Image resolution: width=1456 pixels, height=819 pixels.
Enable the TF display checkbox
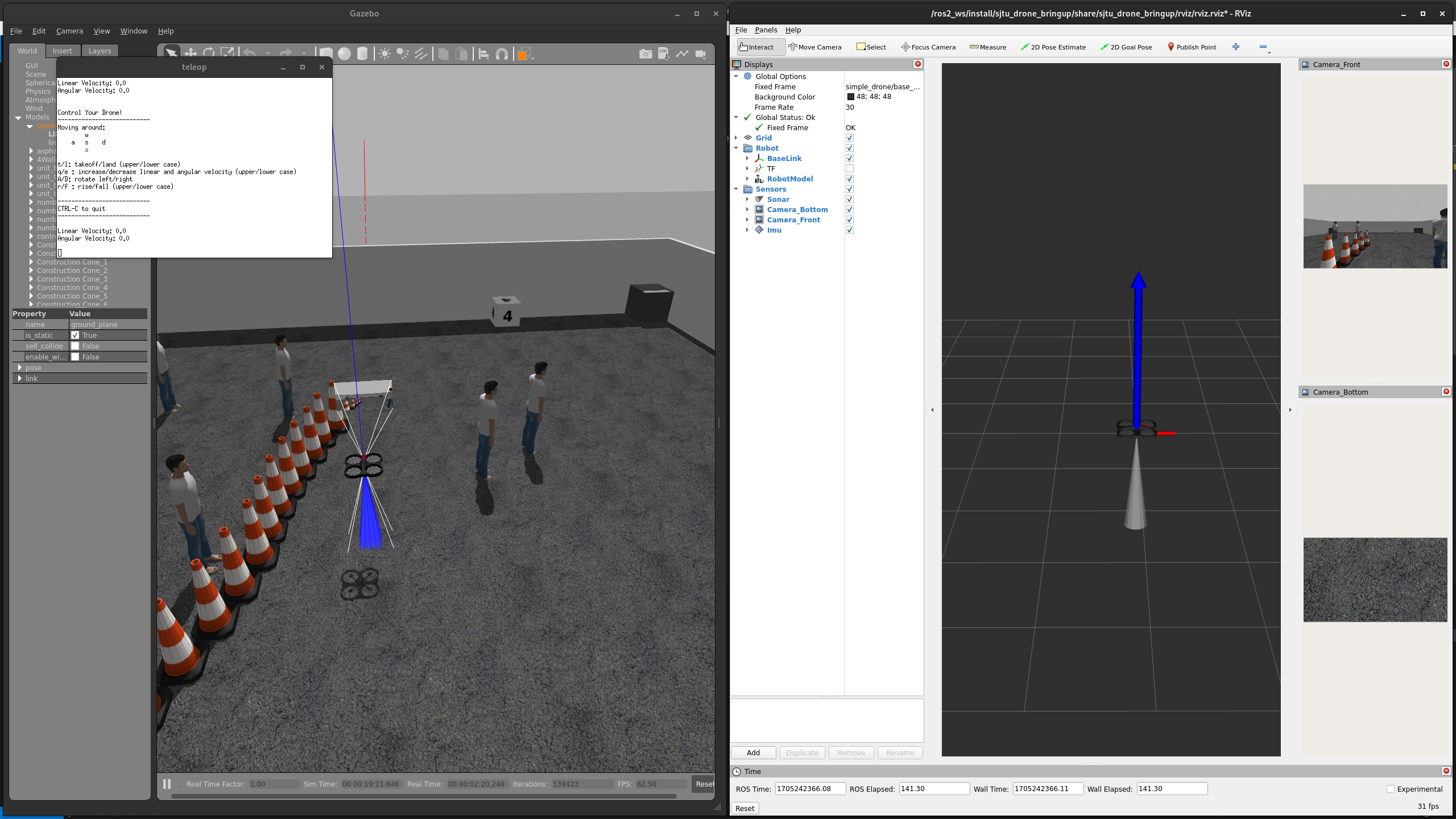[849, 168]
